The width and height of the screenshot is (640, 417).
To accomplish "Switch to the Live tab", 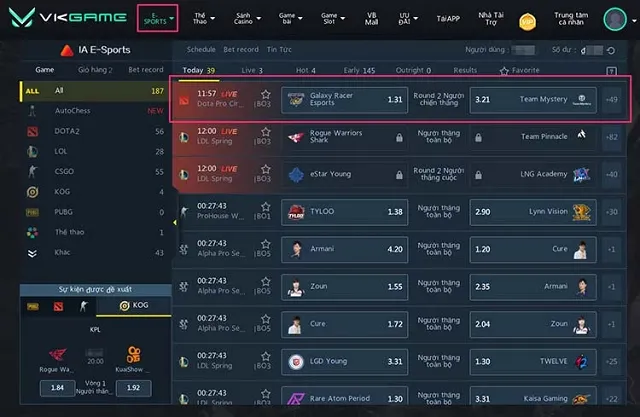I will [x=252, y=71].
